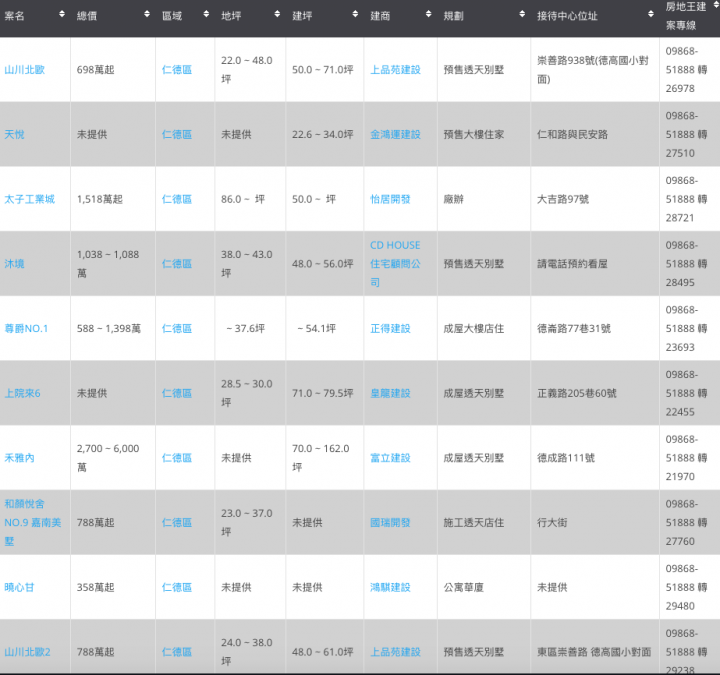
Task: Sort table by 規劃 column arrows
Action: [x=522, y=14]
